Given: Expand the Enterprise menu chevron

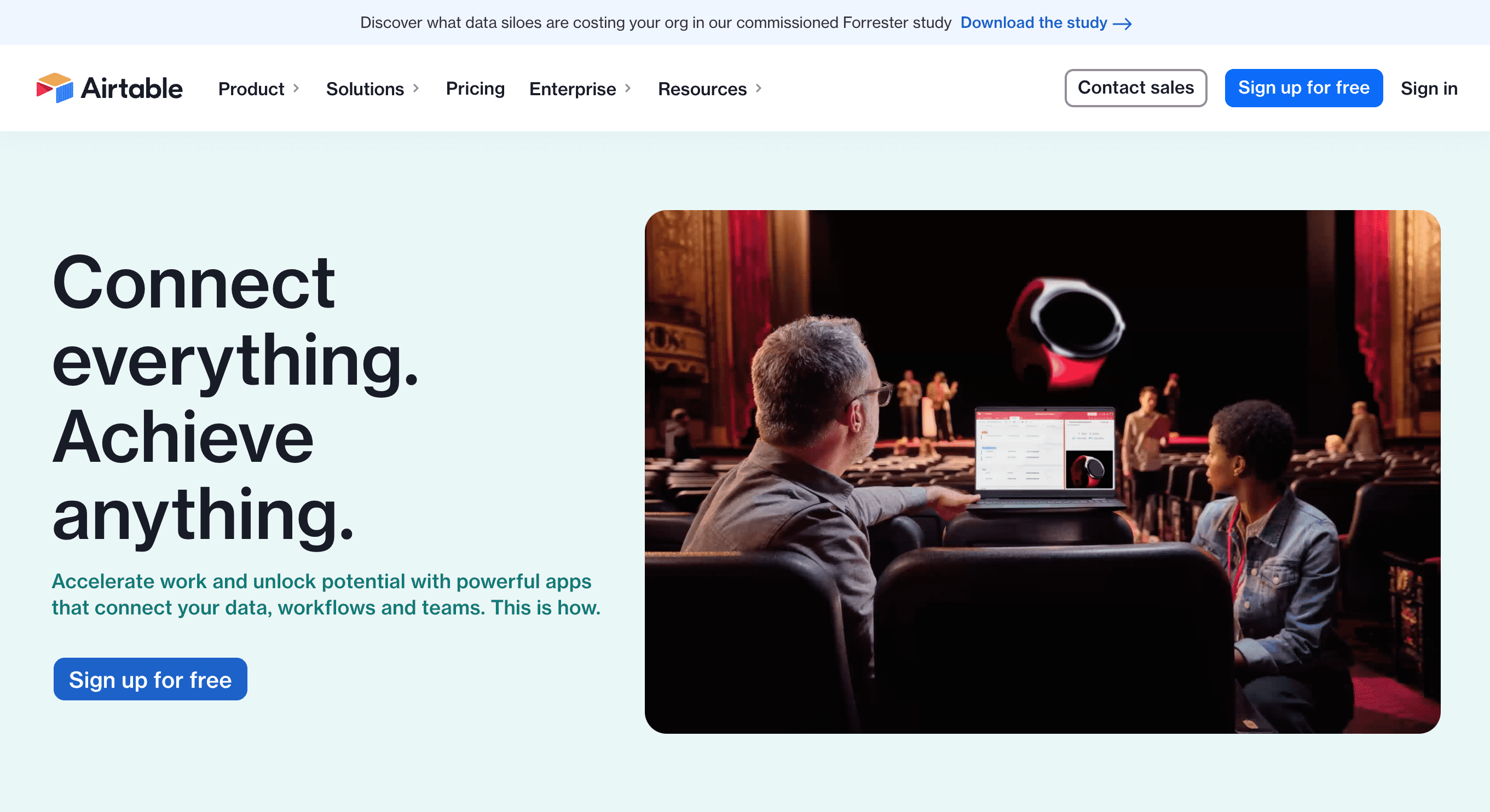Looking at the screenshot, I should click(x=628, y=89).
